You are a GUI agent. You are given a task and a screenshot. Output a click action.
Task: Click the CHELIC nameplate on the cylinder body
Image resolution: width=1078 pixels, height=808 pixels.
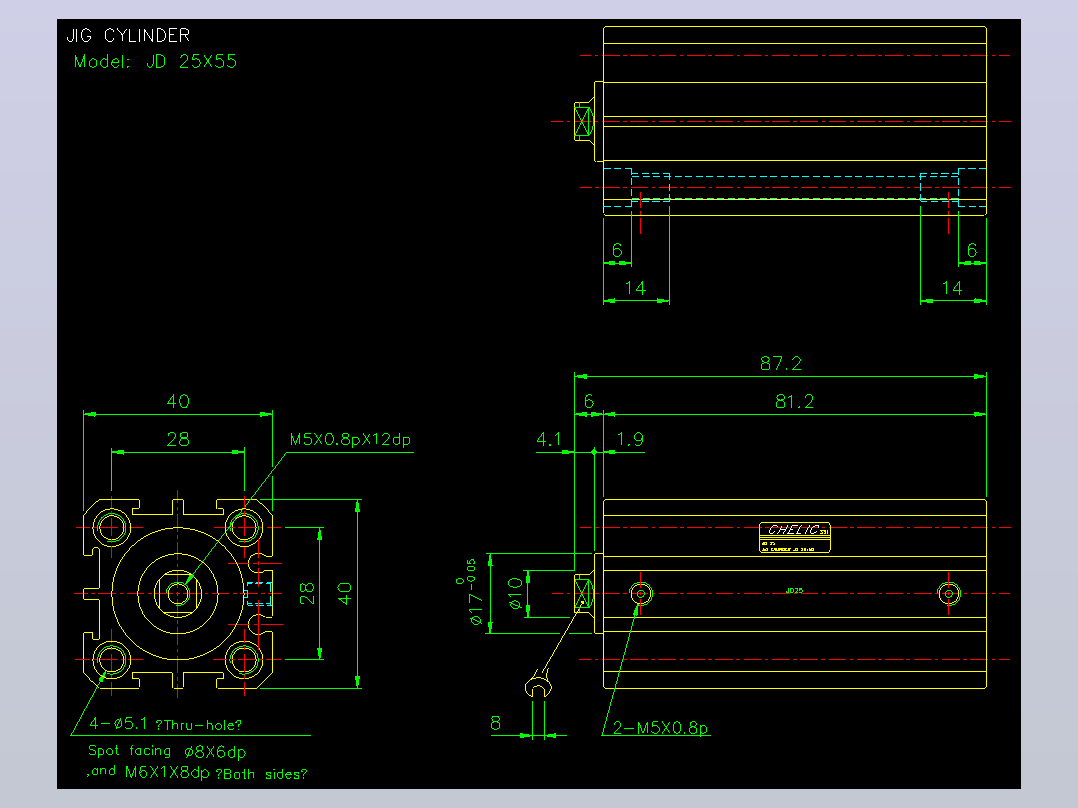pos(795,537)
